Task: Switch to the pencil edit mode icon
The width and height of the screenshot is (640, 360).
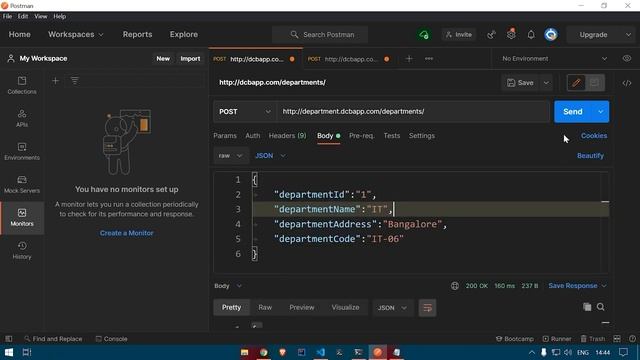Action: (576, 83)
